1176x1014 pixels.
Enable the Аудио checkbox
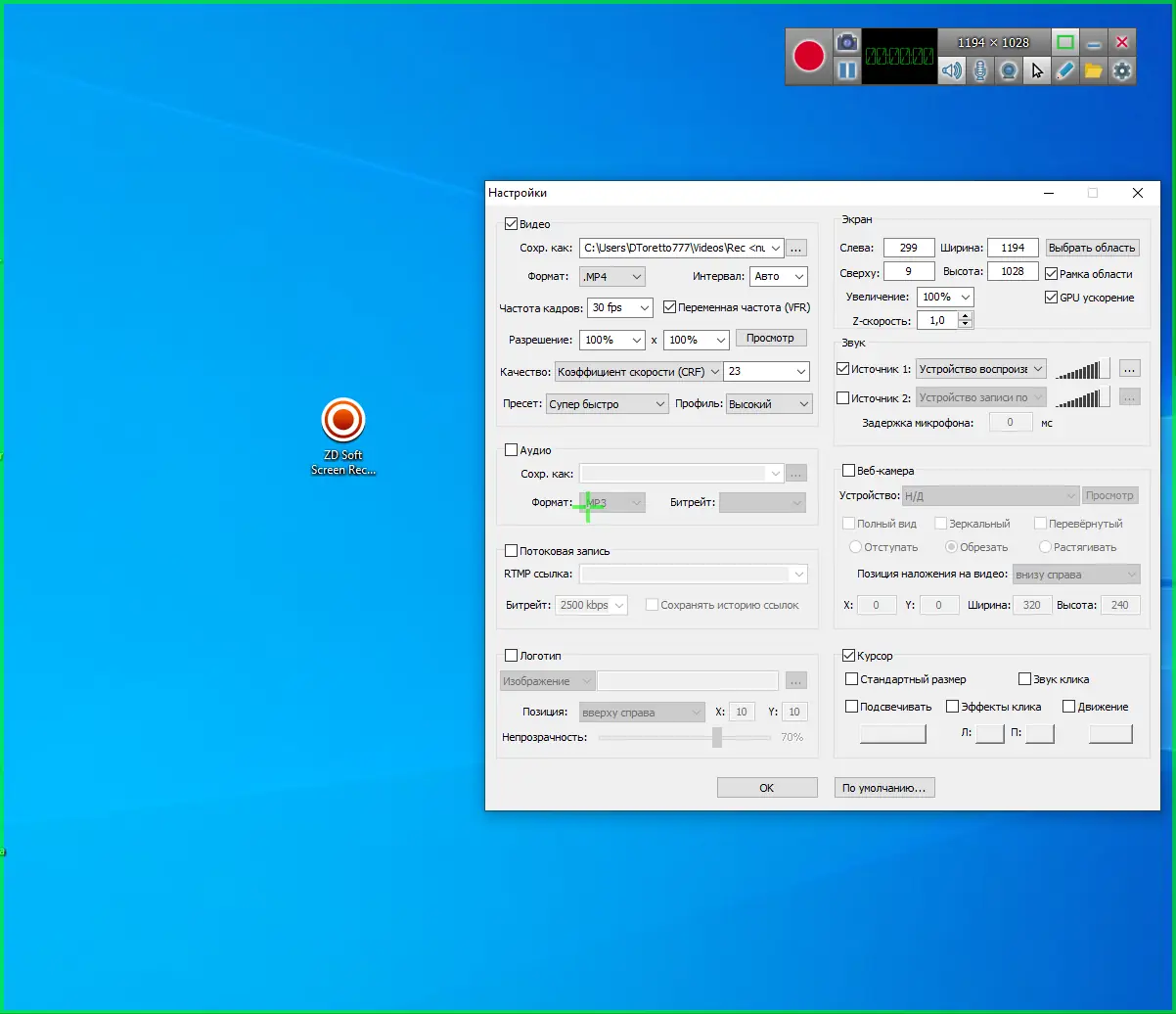click(x=511, y=450)
